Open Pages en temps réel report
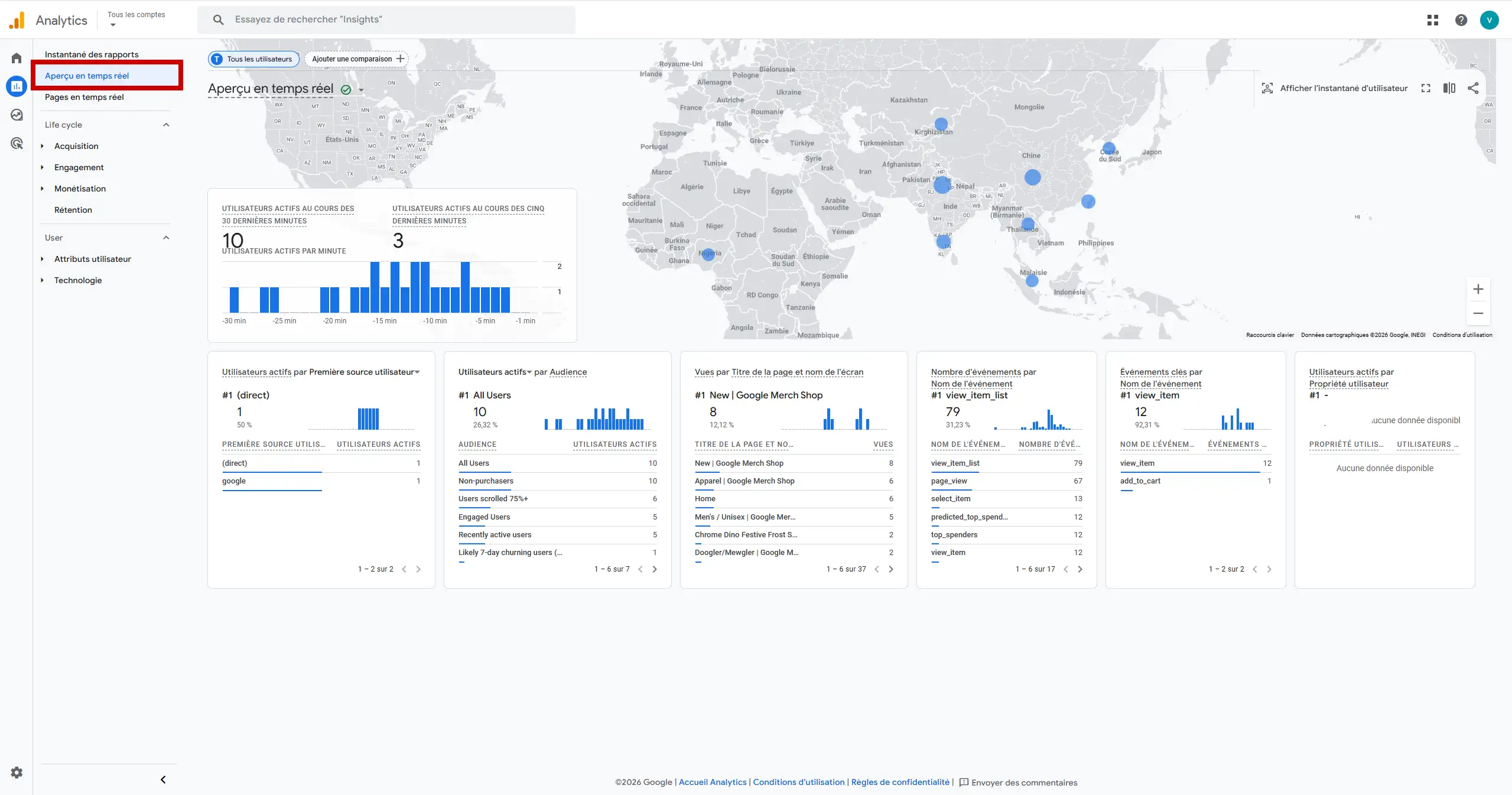The image size is (1512, 795). (x=84, y=97)
